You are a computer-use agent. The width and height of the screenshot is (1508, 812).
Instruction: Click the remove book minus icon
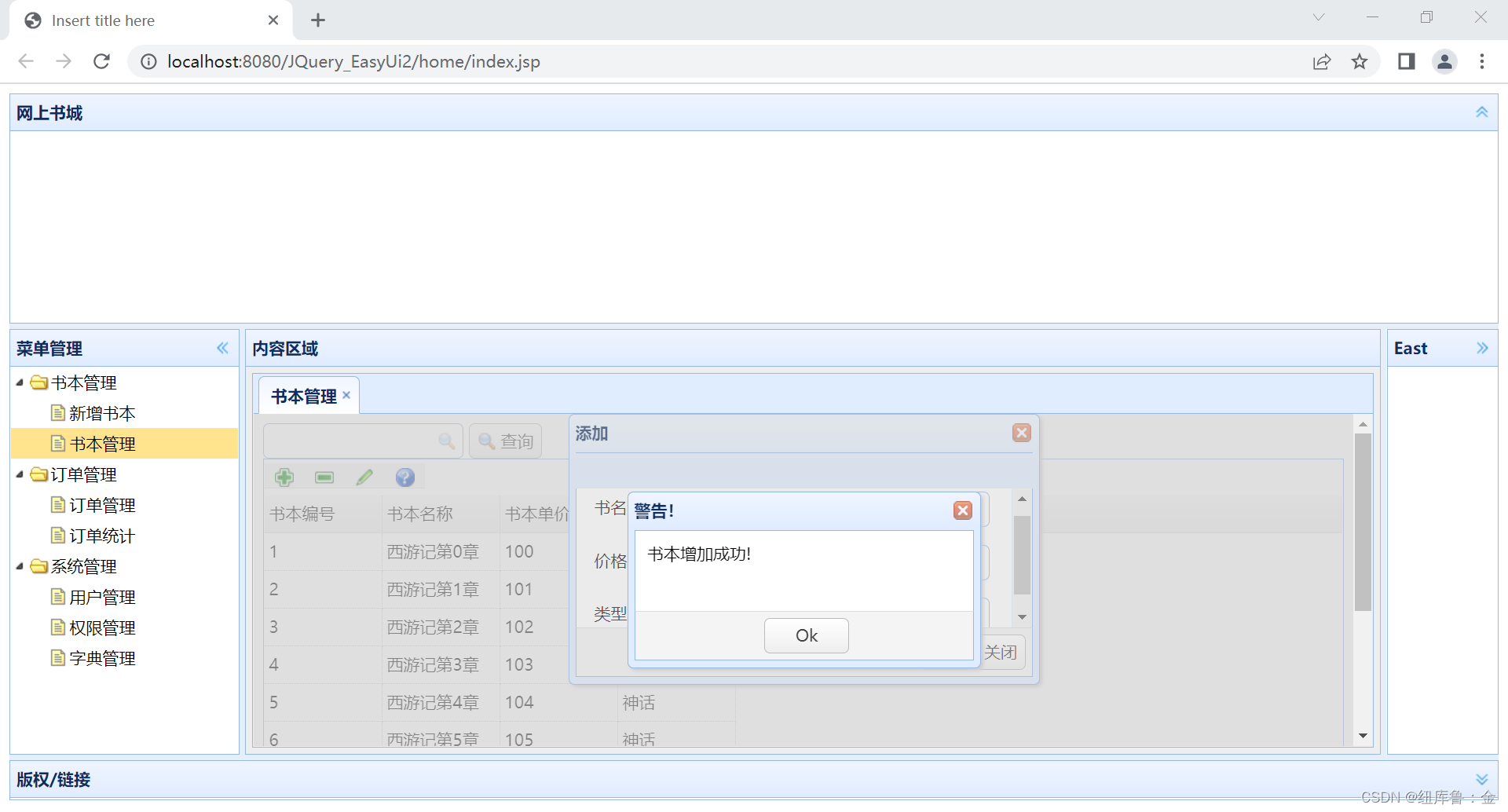324,477
